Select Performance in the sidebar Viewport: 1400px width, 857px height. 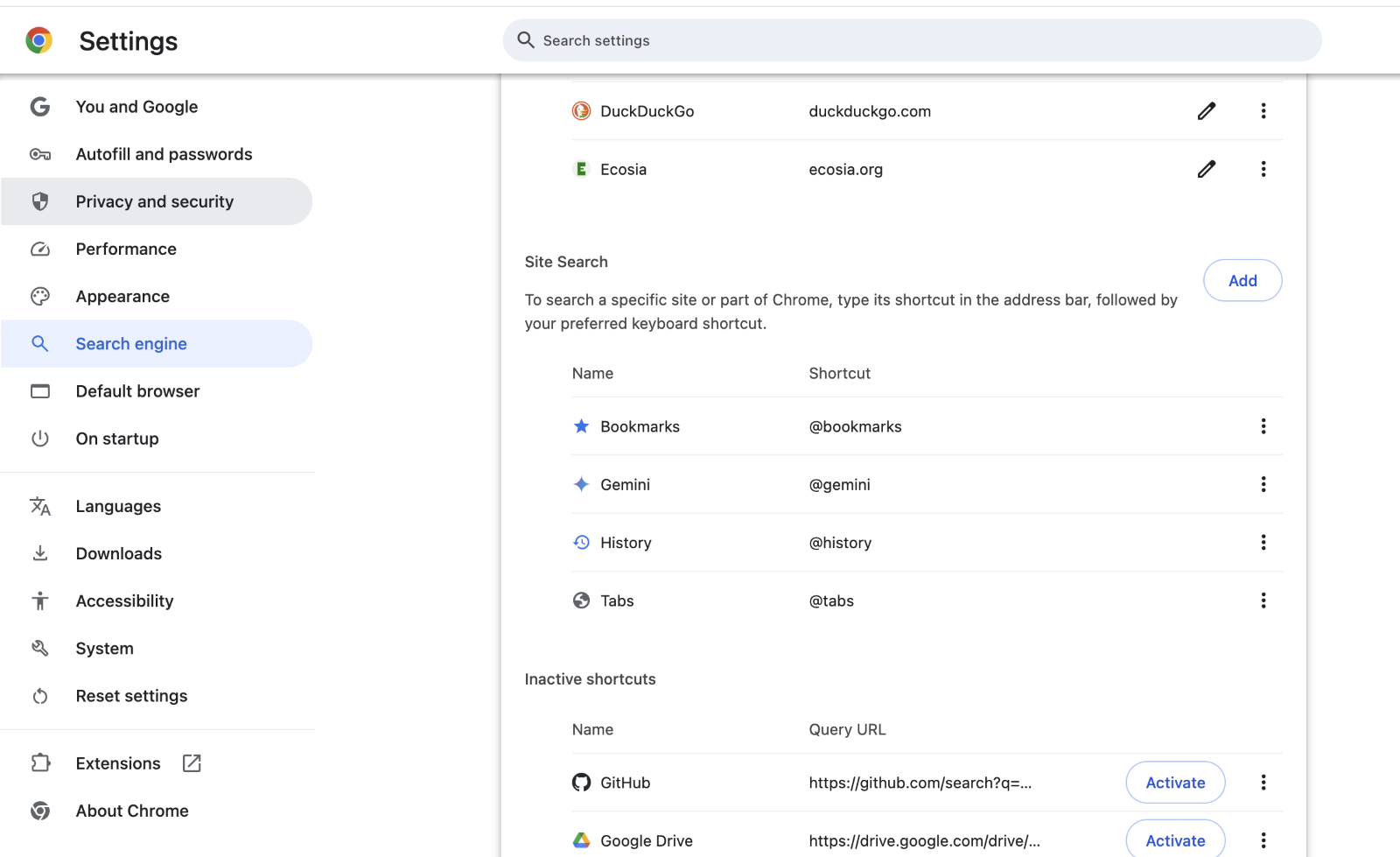[x=157, y=249]
